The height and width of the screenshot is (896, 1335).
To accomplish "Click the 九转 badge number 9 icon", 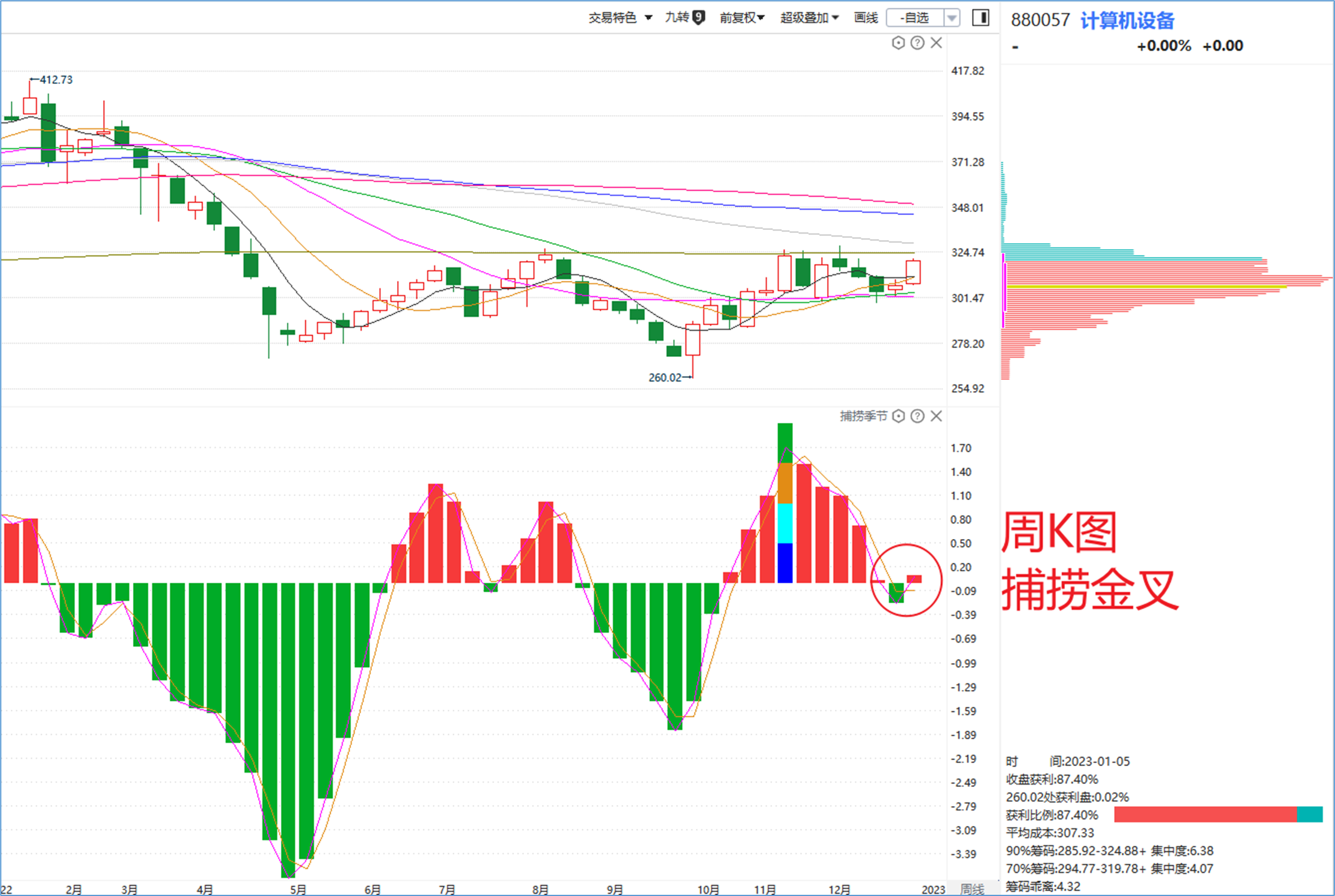I will [698, 17].
